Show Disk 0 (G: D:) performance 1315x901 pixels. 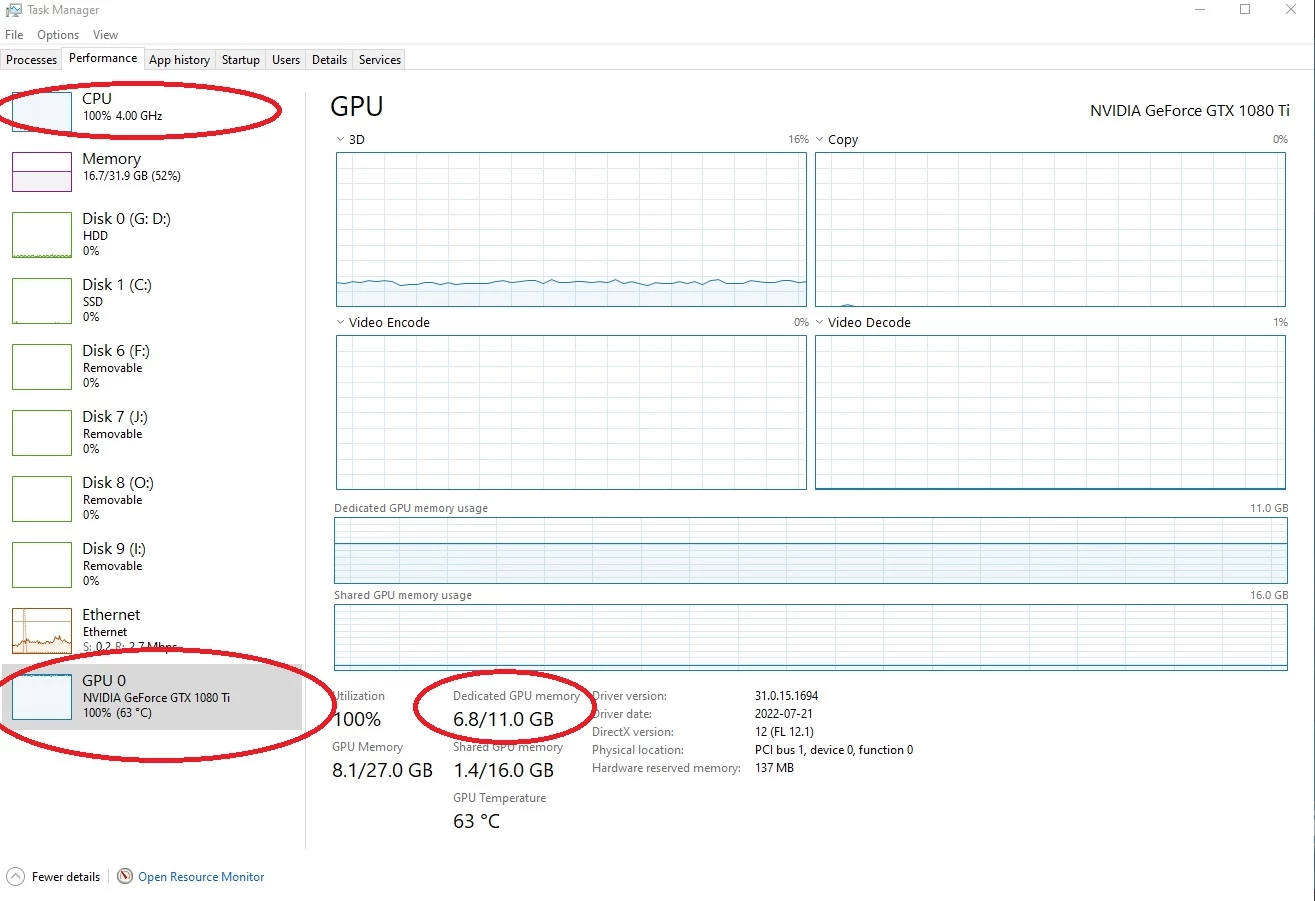point(152,234)
